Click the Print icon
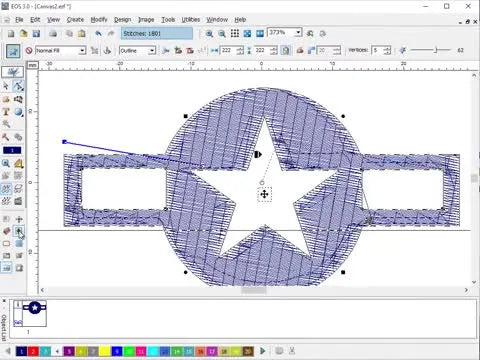The height and width of the screenshot is (360, 480). [x=53, y=34]
